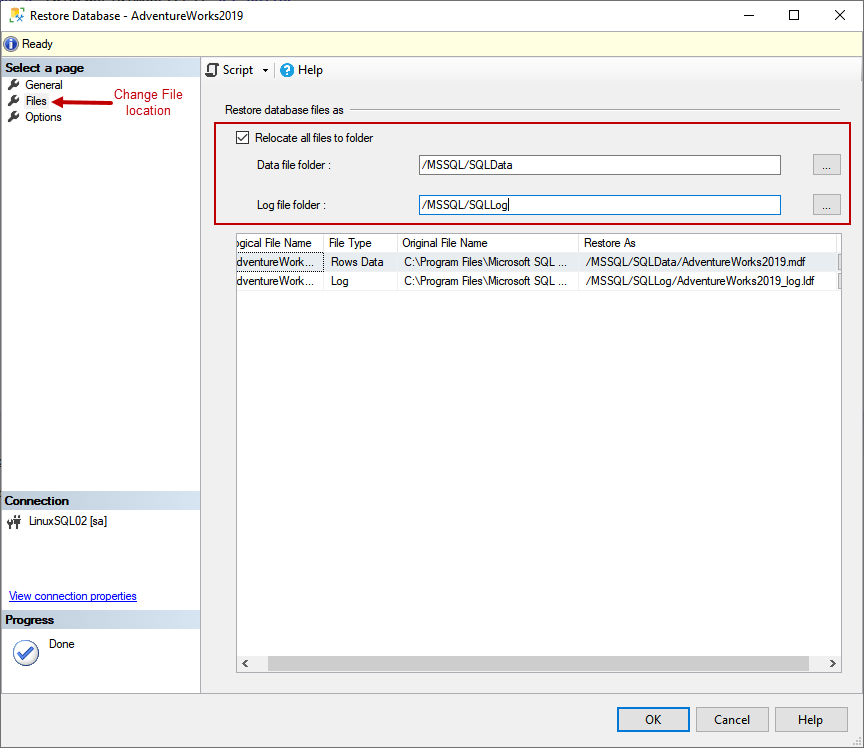Click logical file name in Rows Data row

pyautogui.click(x=280, y=262)
